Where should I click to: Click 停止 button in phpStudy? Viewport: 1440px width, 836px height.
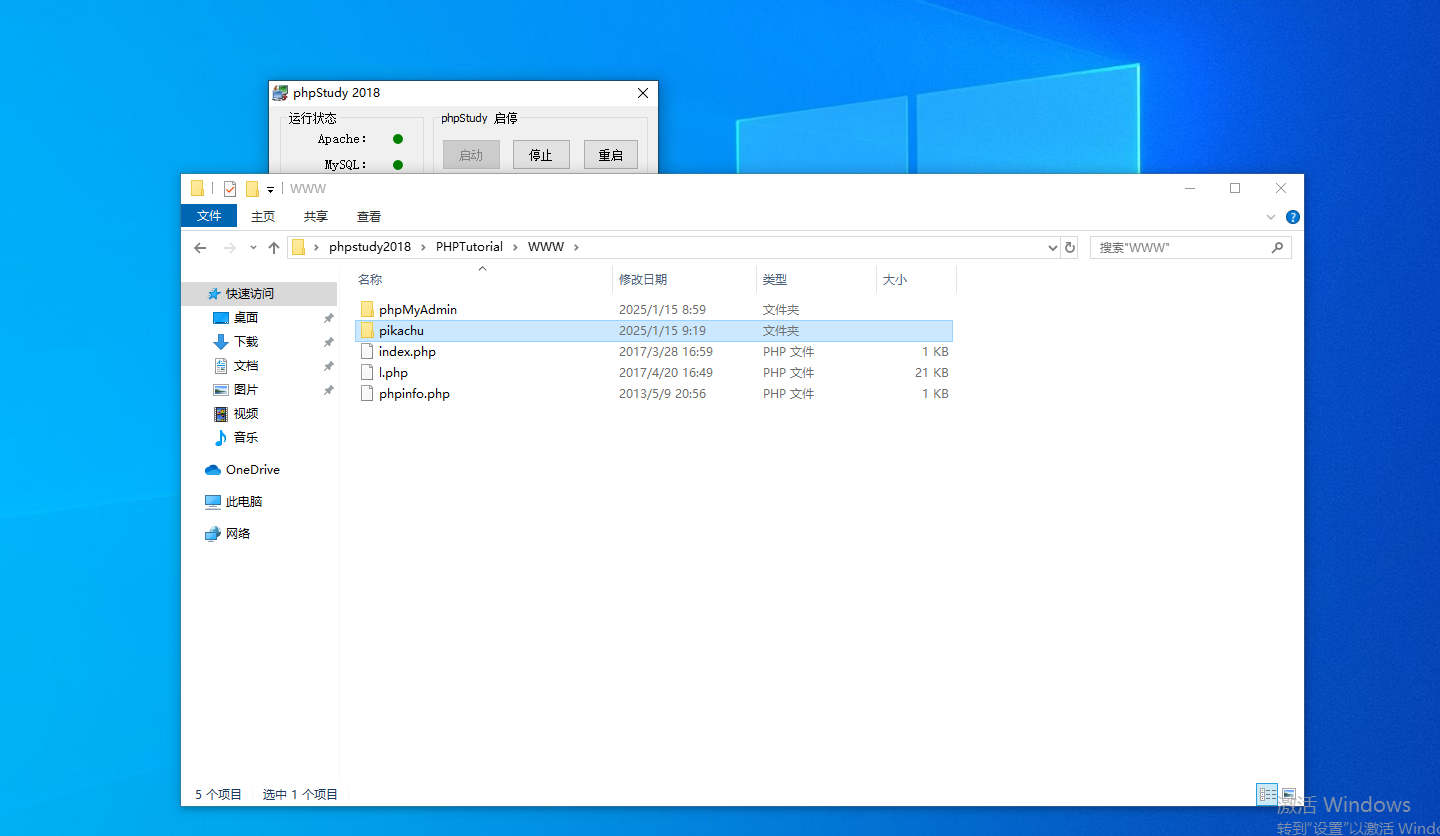click(x=541, y=155)
